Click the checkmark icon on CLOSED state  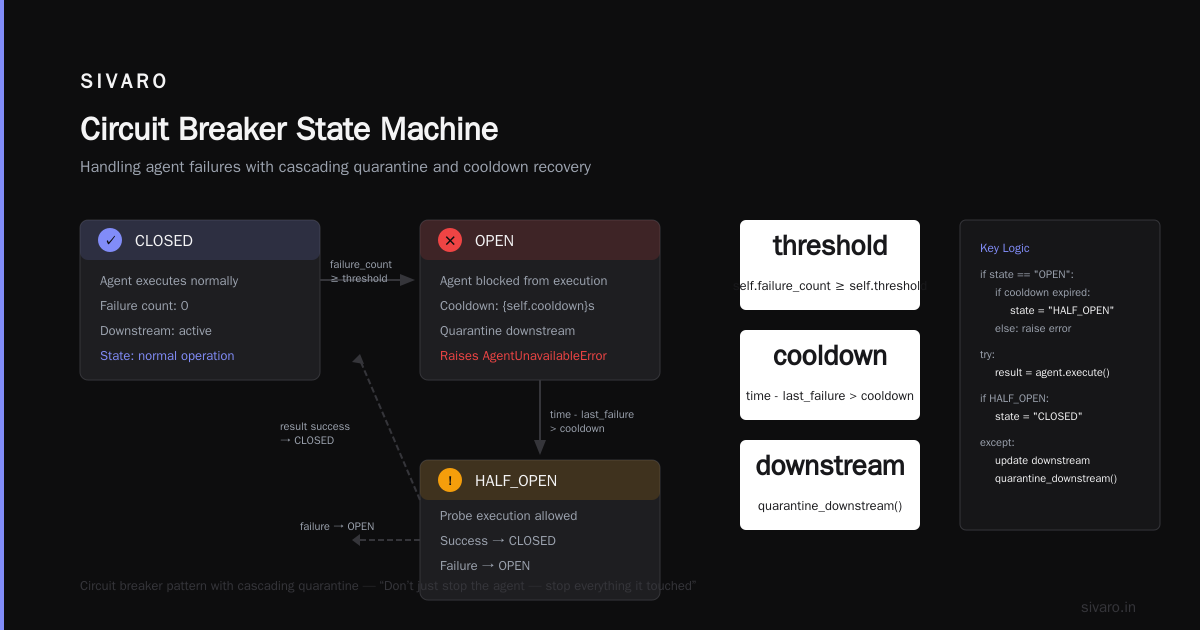pos(110,240)
